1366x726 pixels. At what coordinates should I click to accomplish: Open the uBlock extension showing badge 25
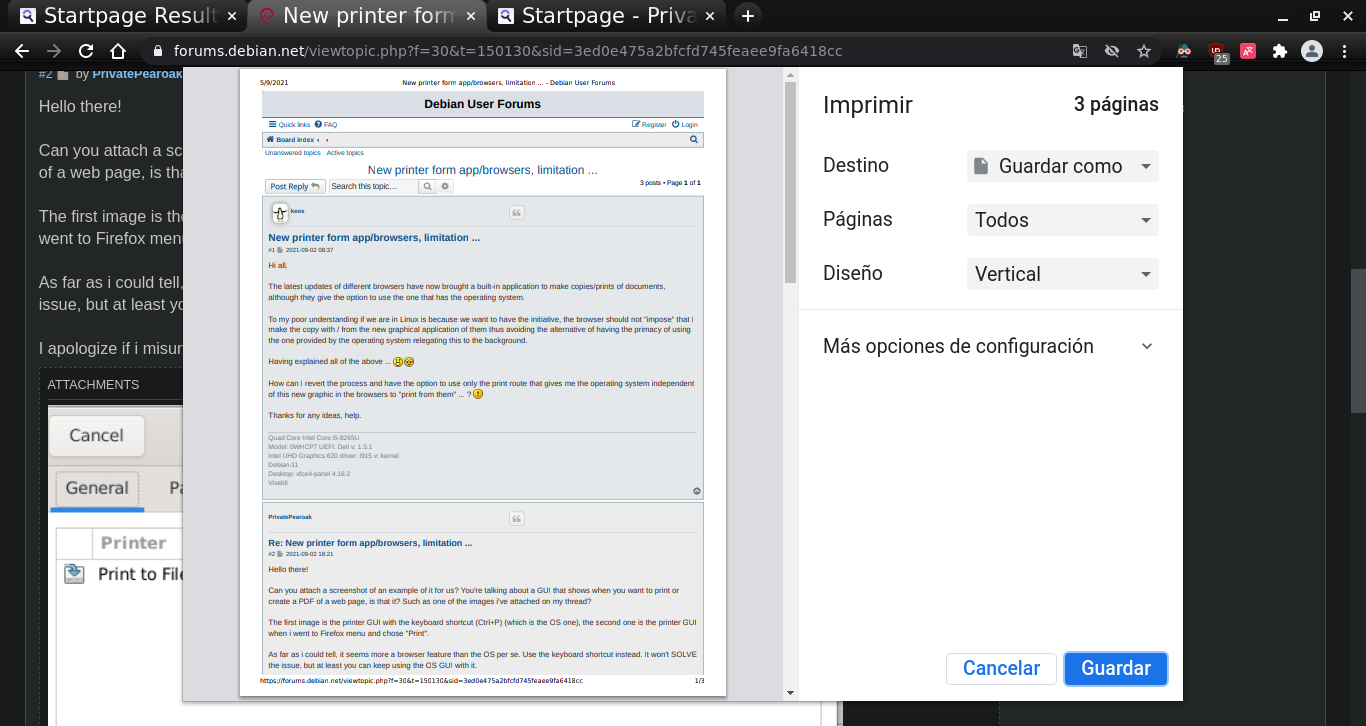coord(1217,52)
